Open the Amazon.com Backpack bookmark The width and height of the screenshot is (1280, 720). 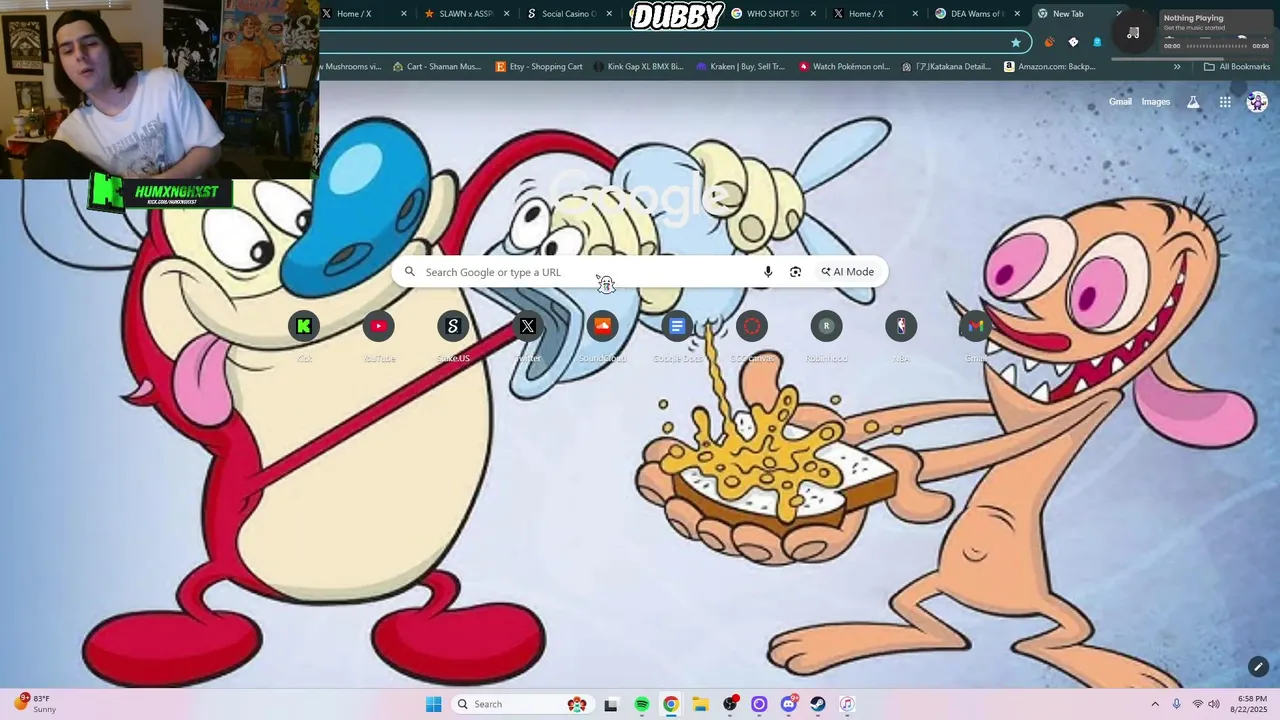coord(1049,67)
